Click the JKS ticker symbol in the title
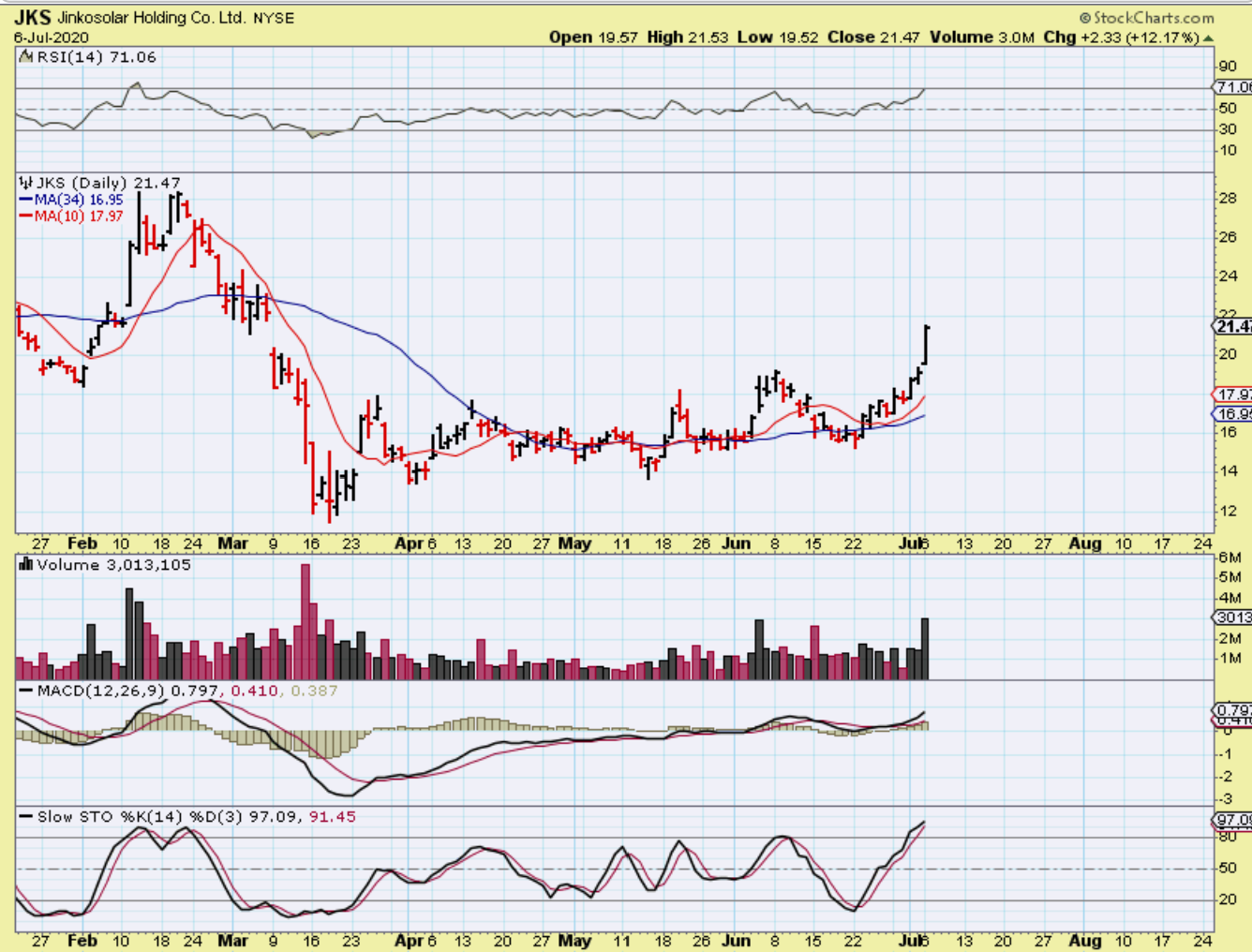1252x952 pixels. [33, 18]
